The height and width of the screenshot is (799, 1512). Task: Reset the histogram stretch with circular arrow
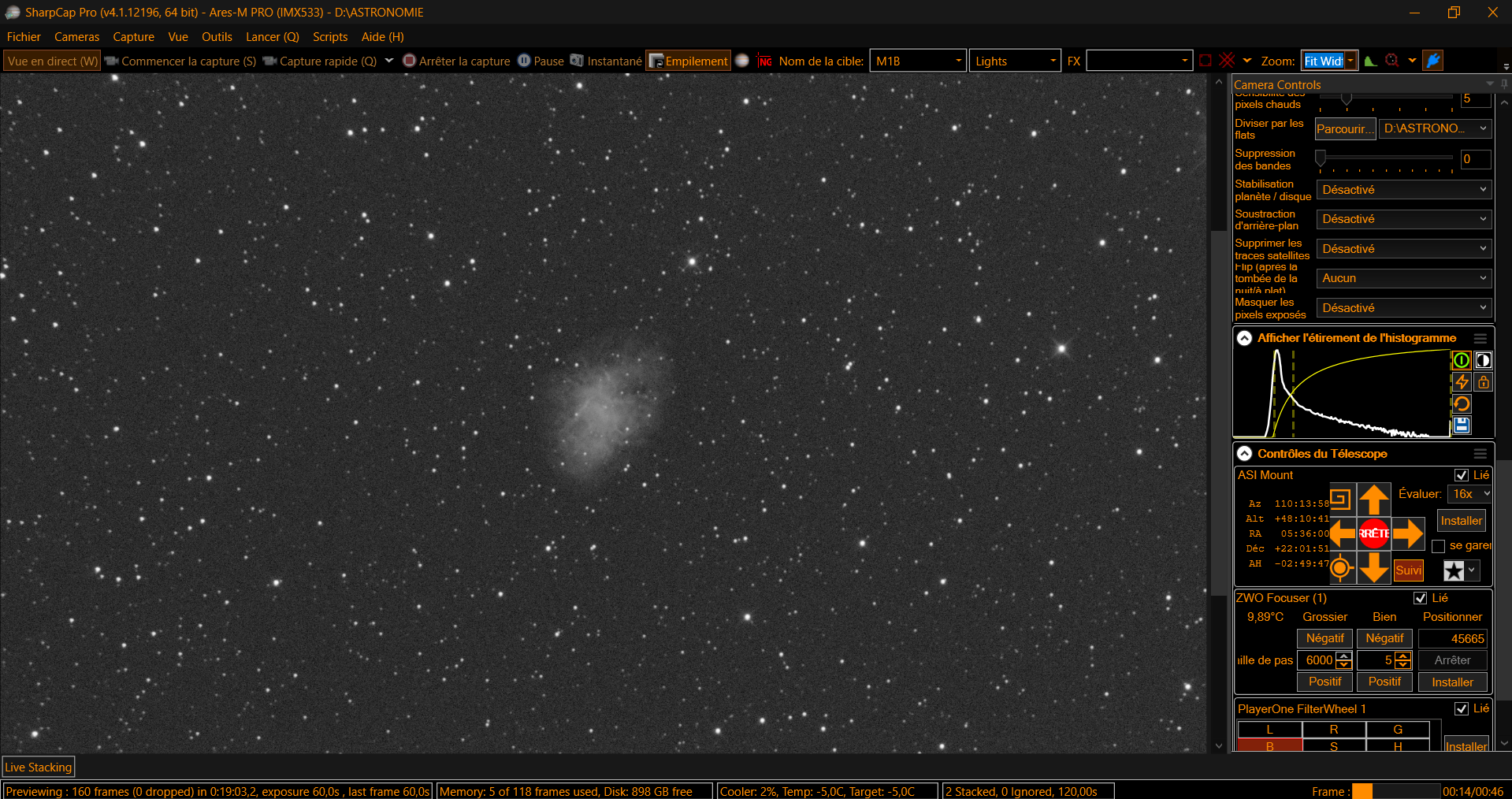(1462, 403)
